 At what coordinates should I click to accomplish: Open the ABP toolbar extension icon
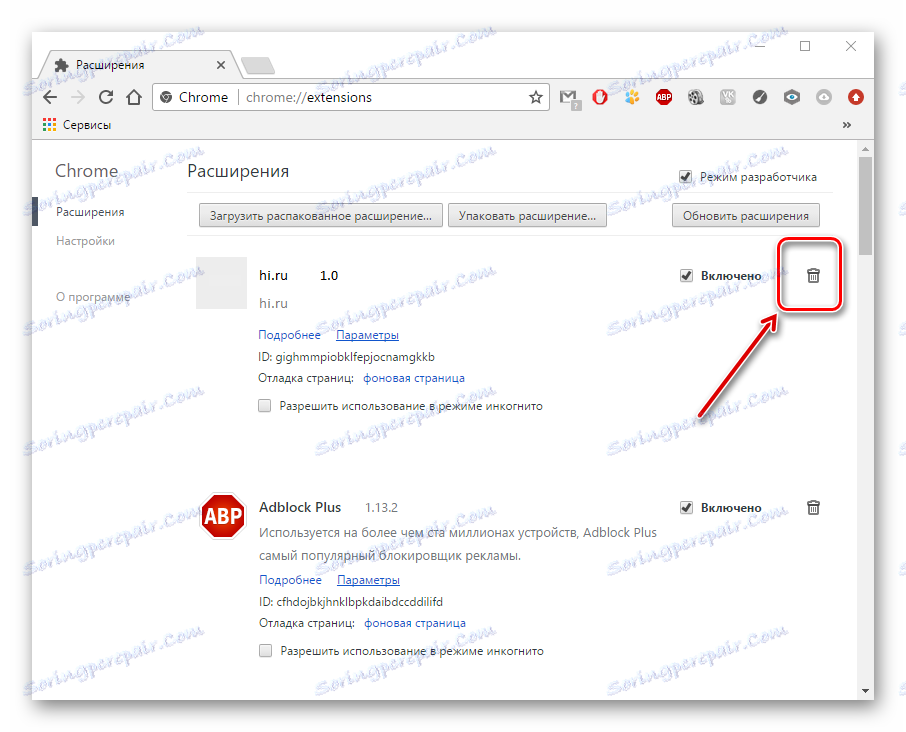pyautogui.click(x=664, y=97)
